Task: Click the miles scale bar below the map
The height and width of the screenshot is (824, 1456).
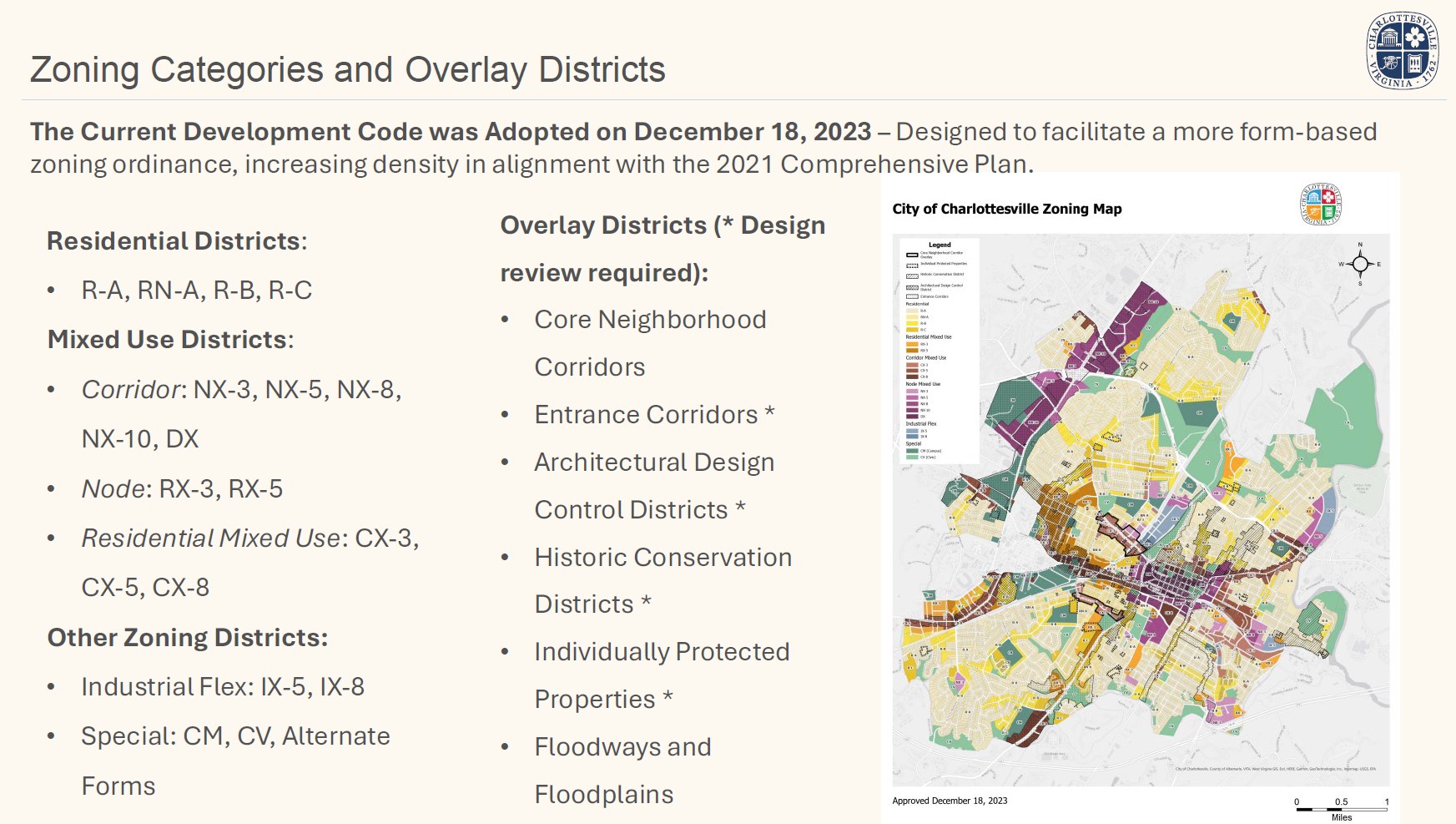Action: click(1341, 809)
